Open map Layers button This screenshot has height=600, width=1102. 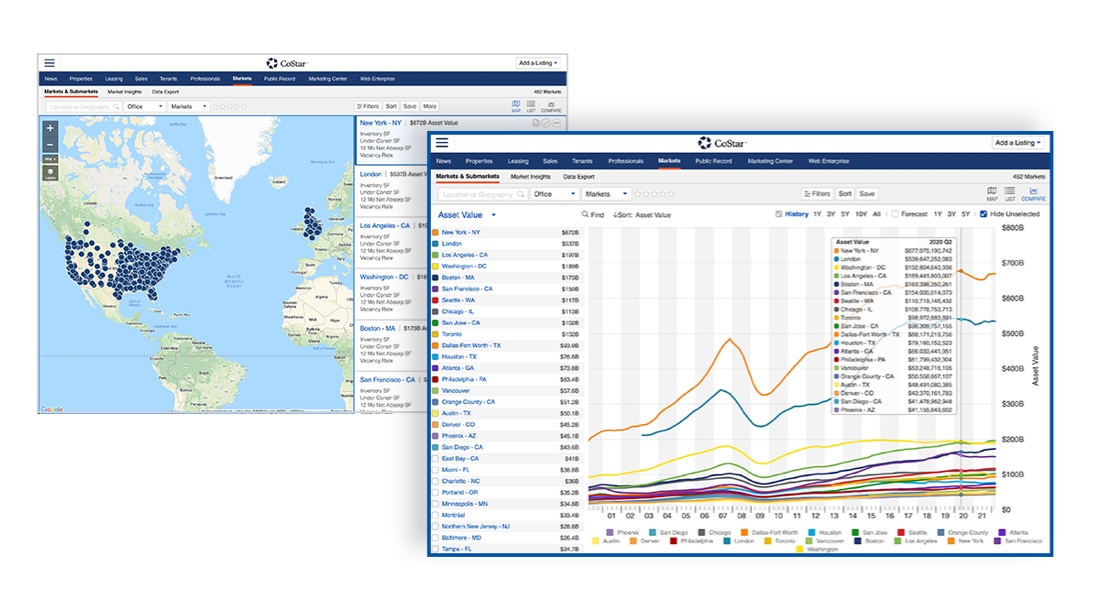click(50, 174)
